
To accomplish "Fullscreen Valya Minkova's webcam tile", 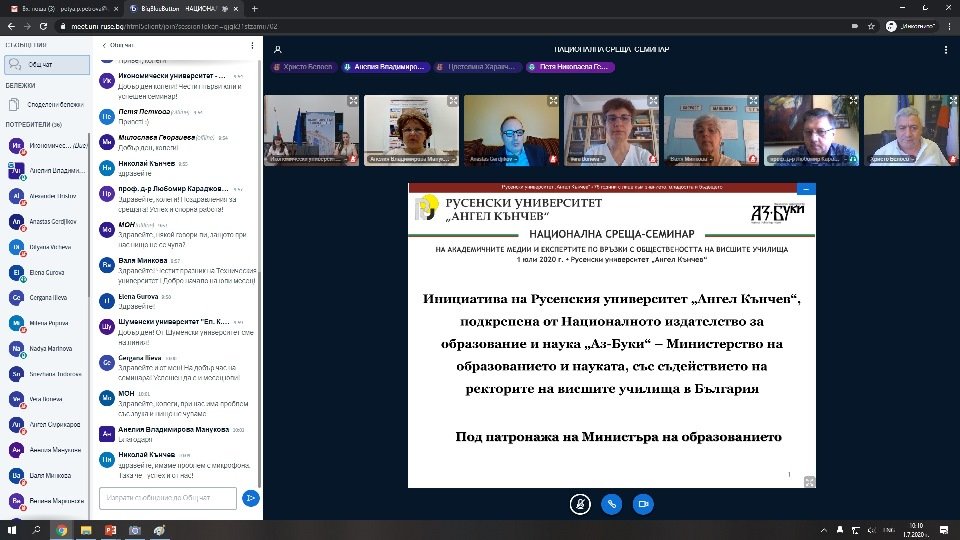I will click(753, 101).
